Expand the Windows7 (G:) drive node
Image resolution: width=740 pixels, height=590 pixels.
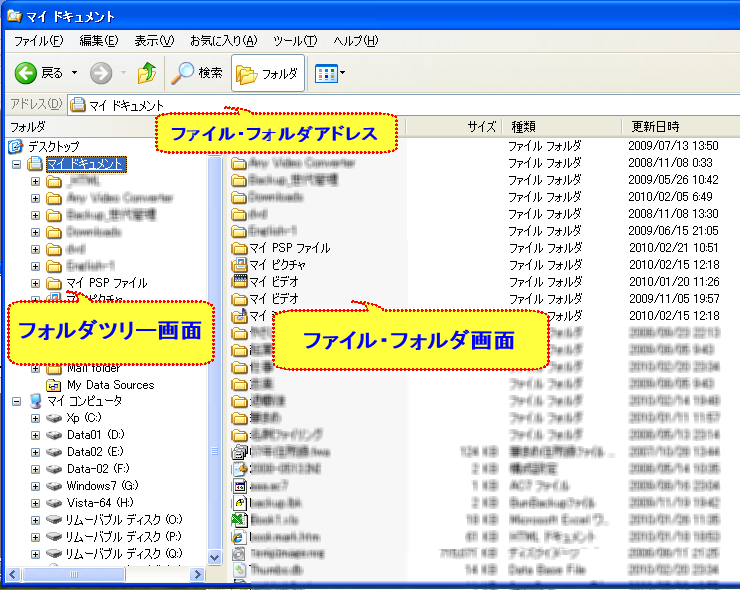point(36,486)
